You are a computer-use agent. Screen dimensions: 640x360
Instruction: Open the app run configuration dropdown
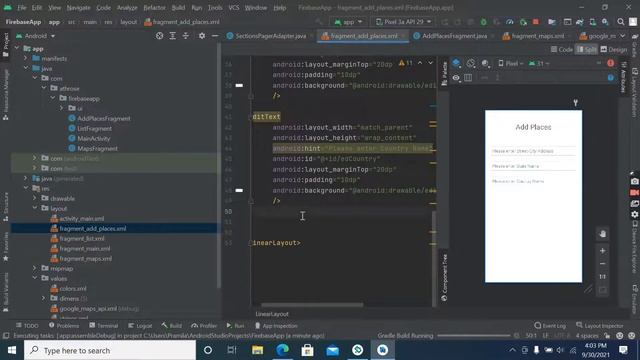click(x=349, y=22)
